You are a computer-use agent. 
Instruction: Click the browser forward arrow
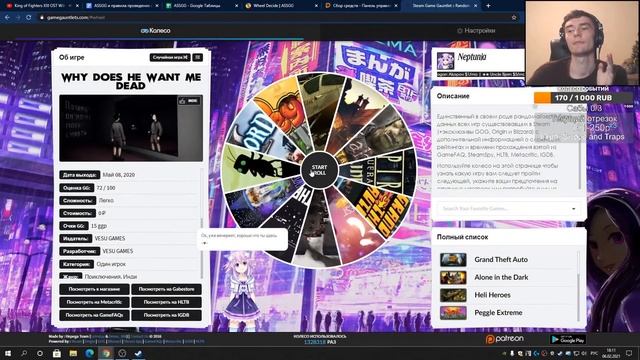coord(18,17)
